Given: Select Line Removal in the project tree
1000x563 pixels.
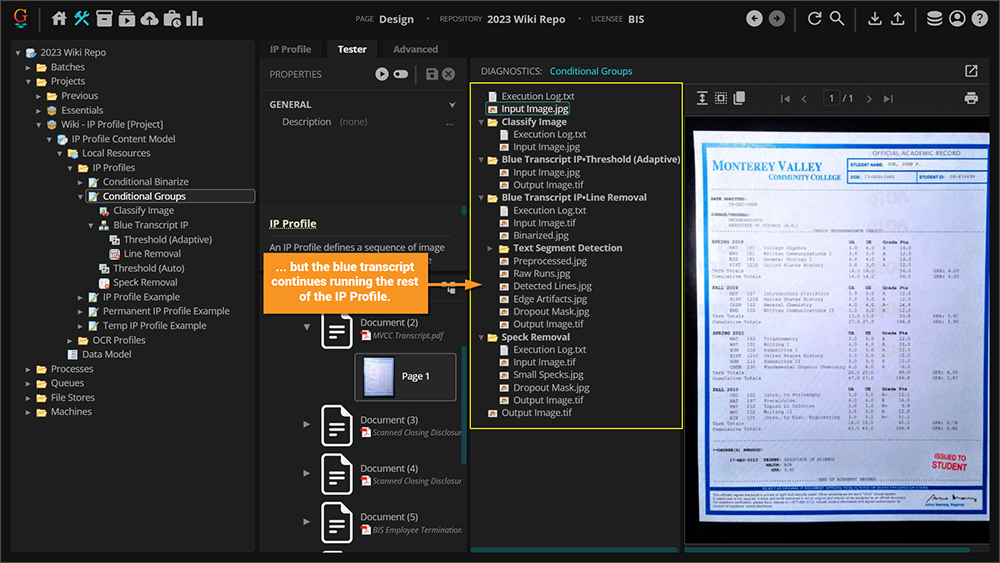Looking at the screenshot, I should [151, 254].
